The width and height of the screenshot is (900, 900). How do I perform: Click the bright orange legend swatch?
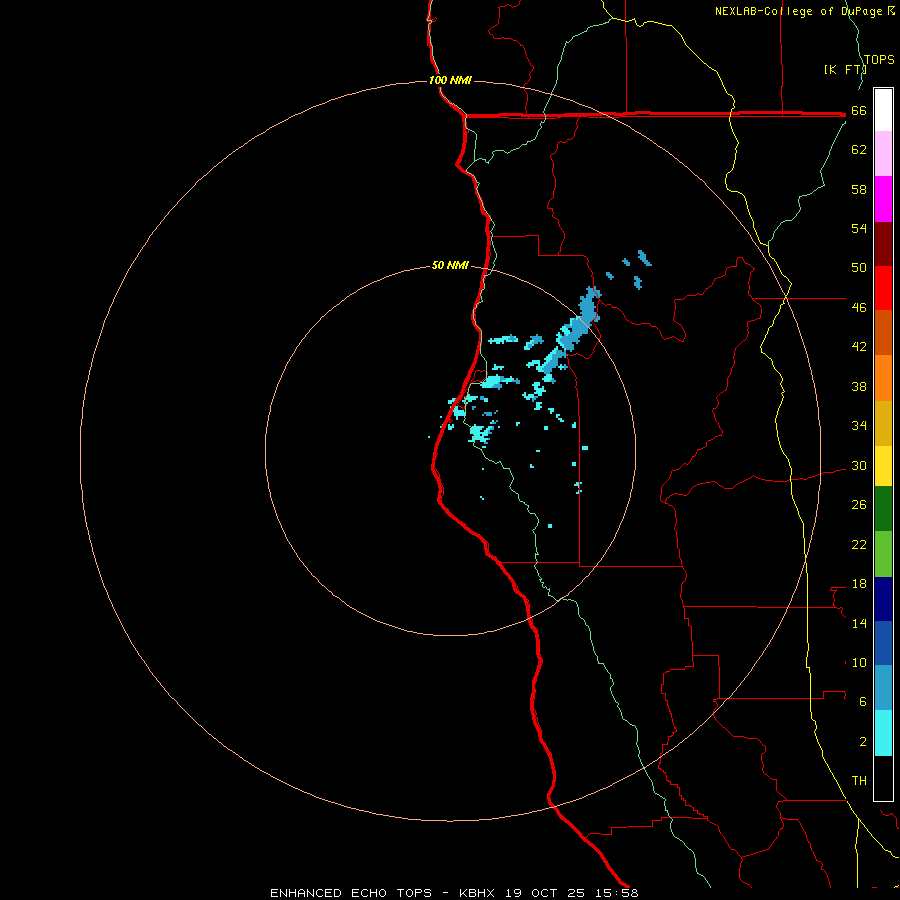(x=883, y=378)
